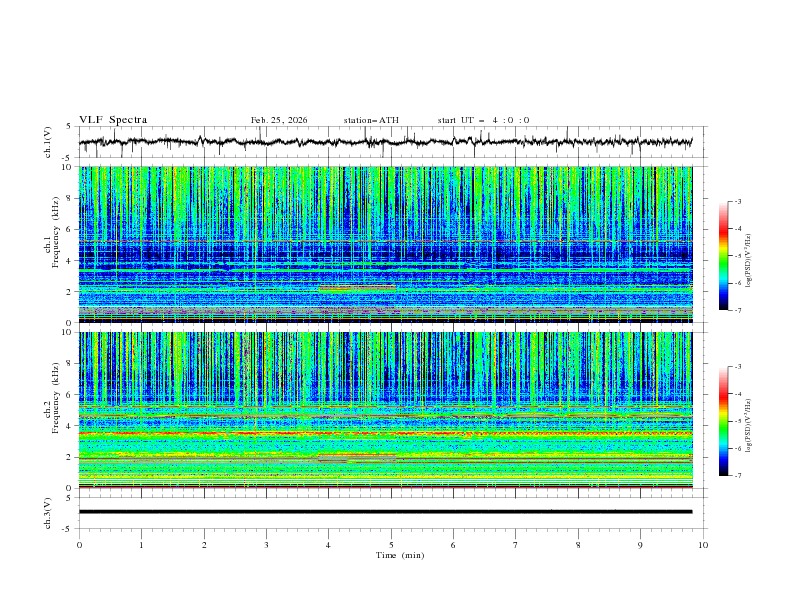Click the Feb. 25, 2026 date label

point(279,120)
